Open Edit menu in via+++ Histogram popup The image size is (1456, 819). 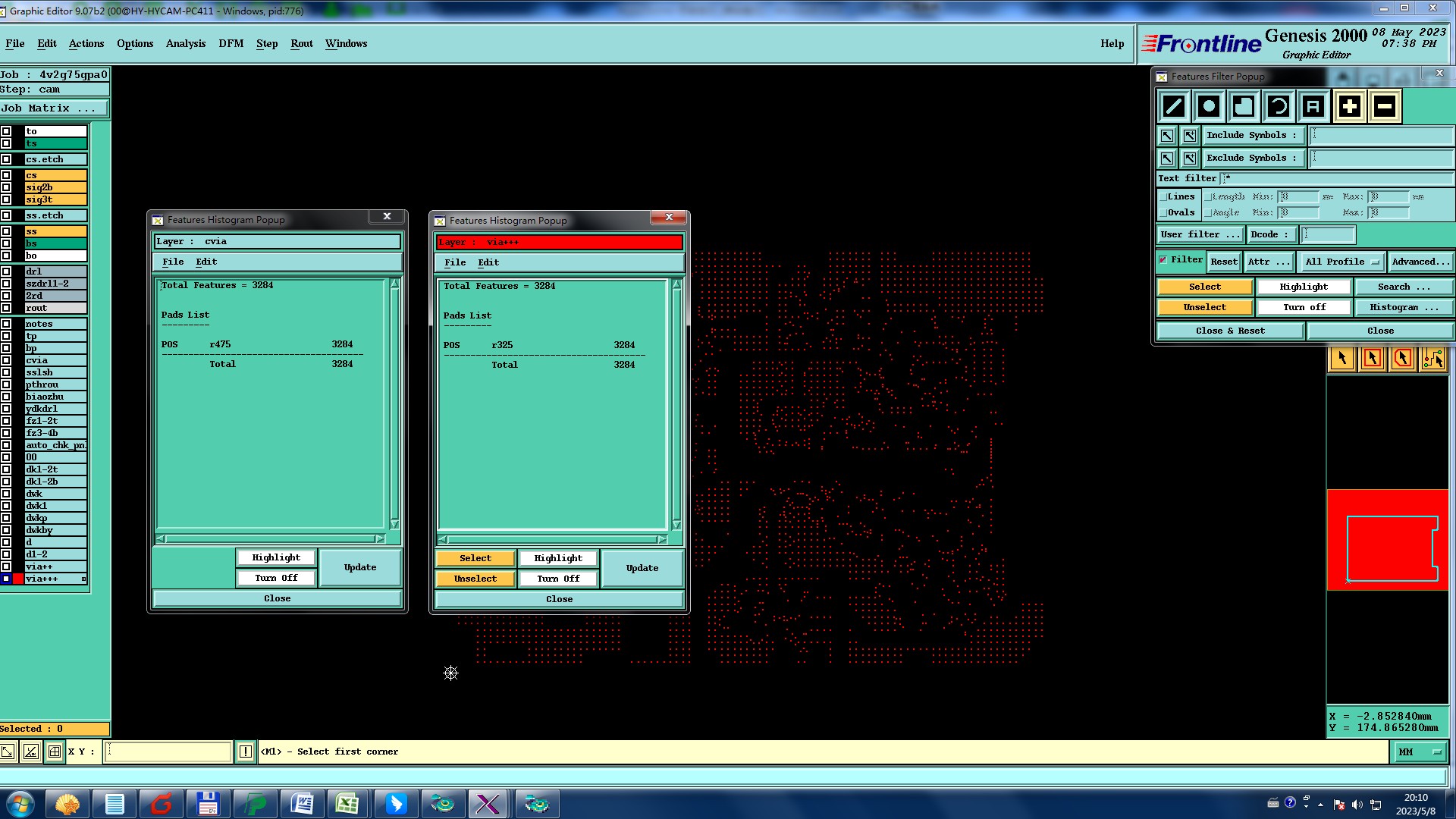[x=488, y=262]
